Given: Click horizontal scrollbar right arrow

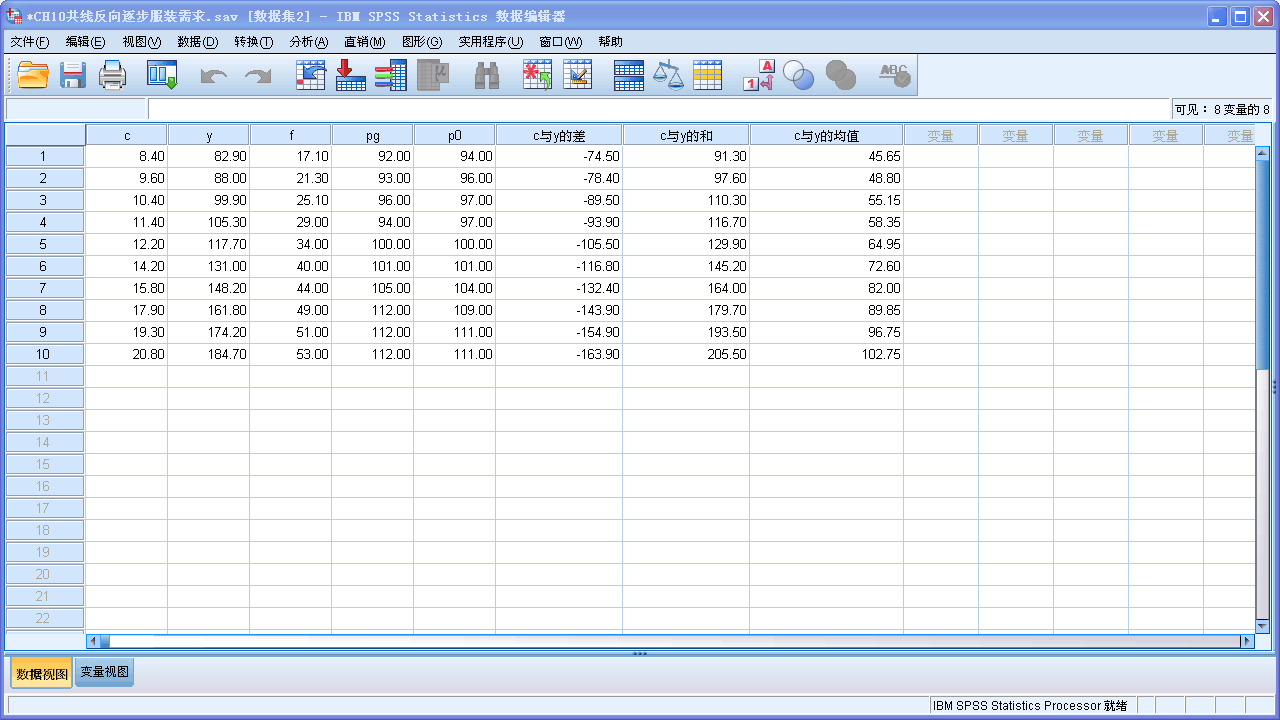Looking at the screenshot, I should (1246, 641).
